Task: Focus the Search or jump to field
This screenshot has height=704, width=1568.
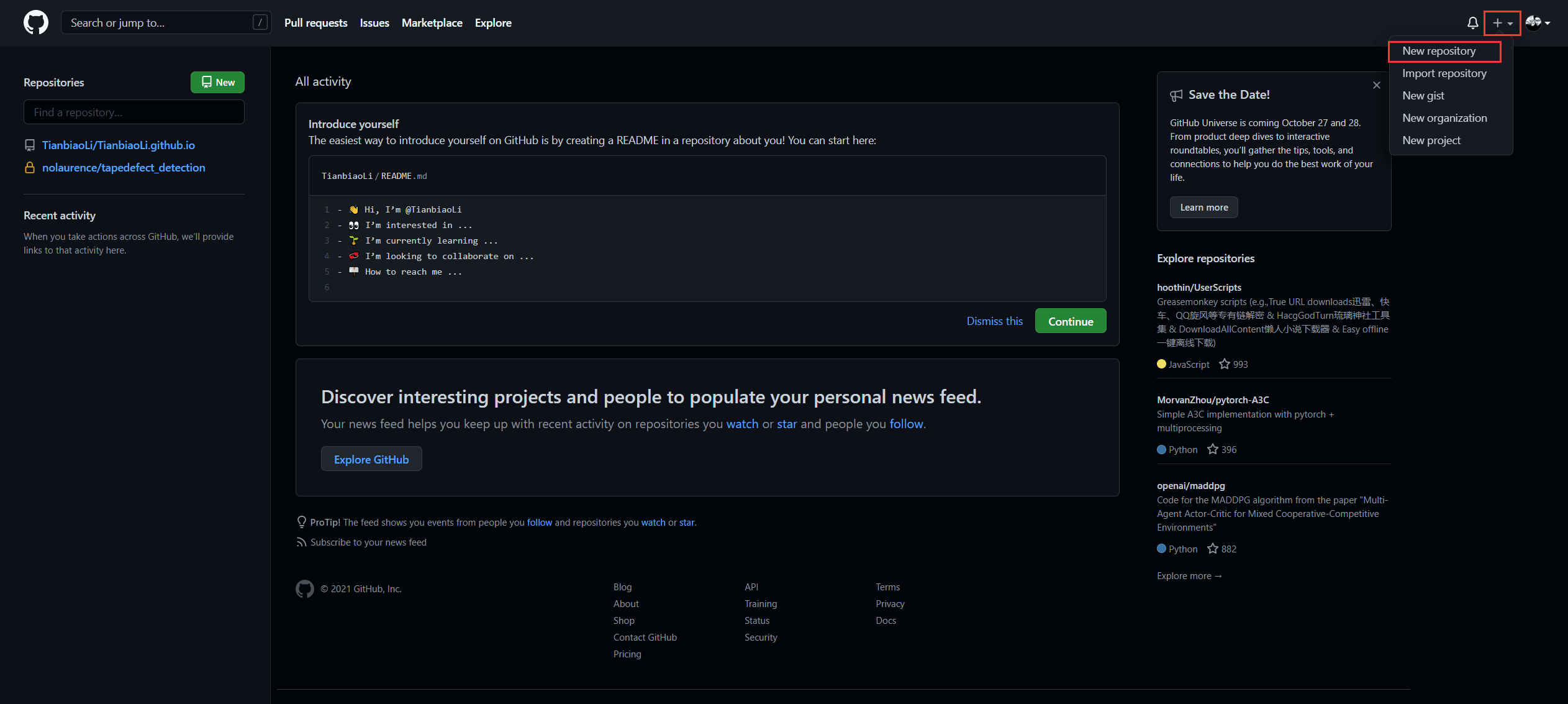Action: (x=166, y=22)
